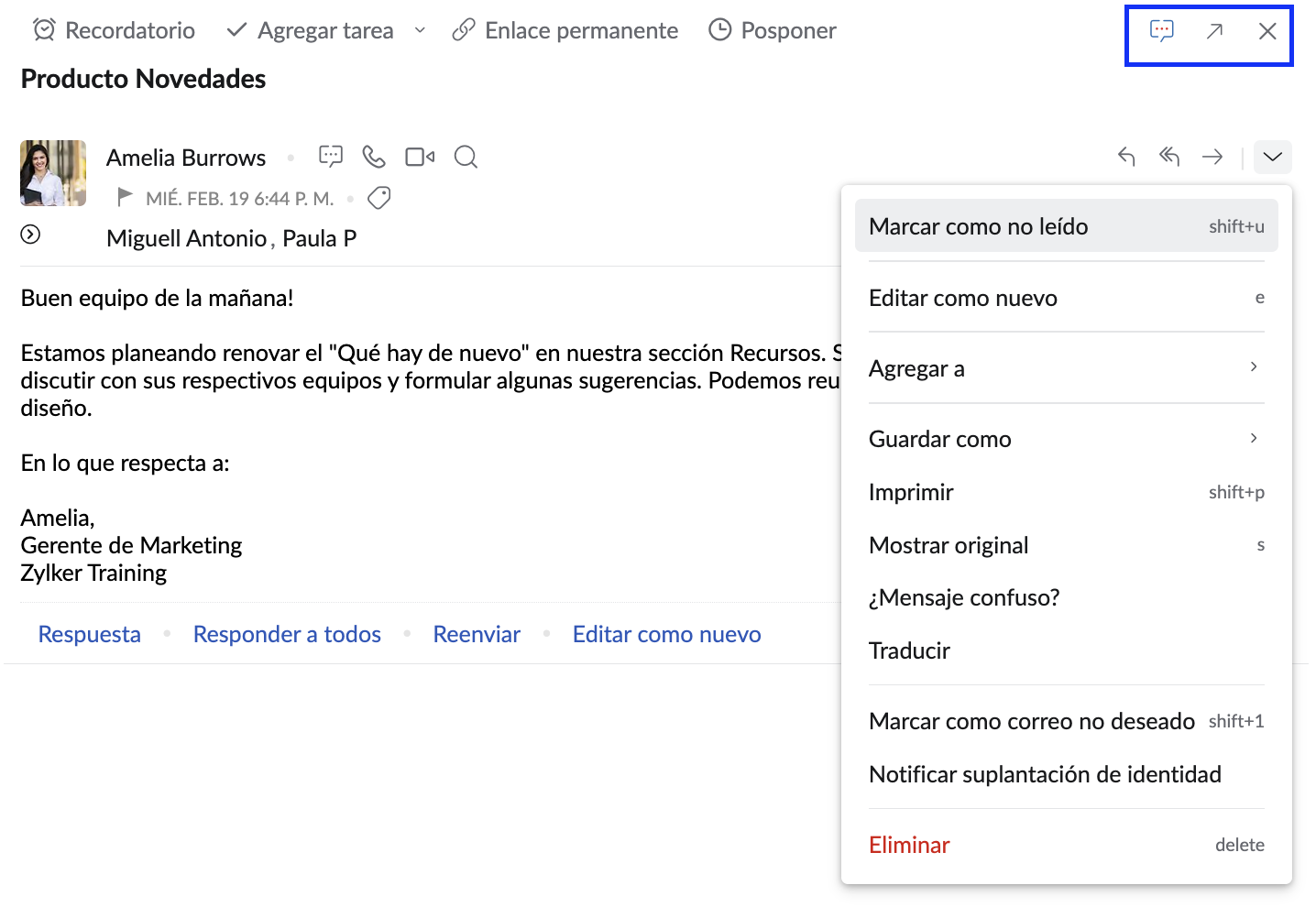Search emails from this sender
This screenshot has height=918, width=1316.
466,157
